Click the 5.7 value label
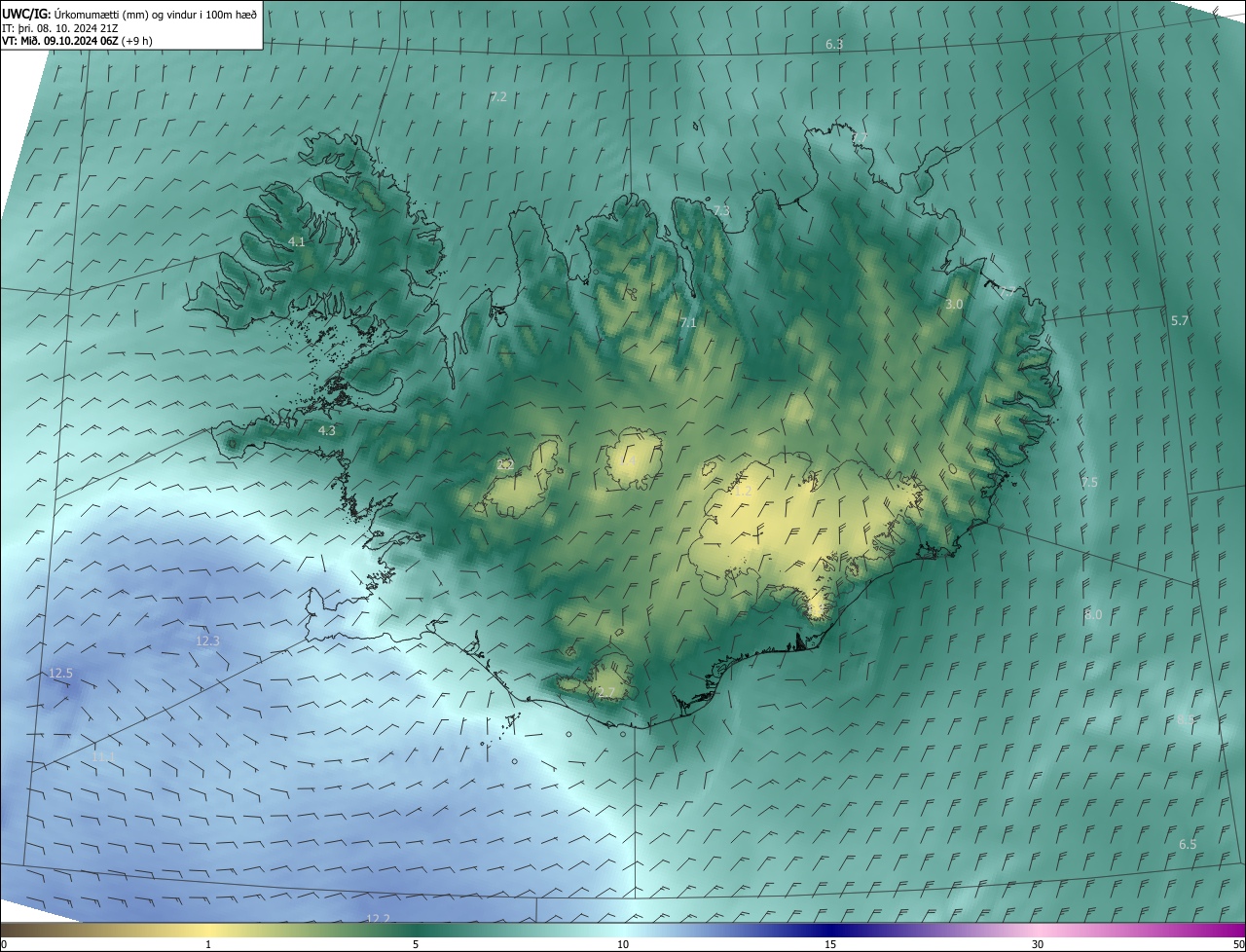This screenshot has height=952, width=1246. [1180, 321]
